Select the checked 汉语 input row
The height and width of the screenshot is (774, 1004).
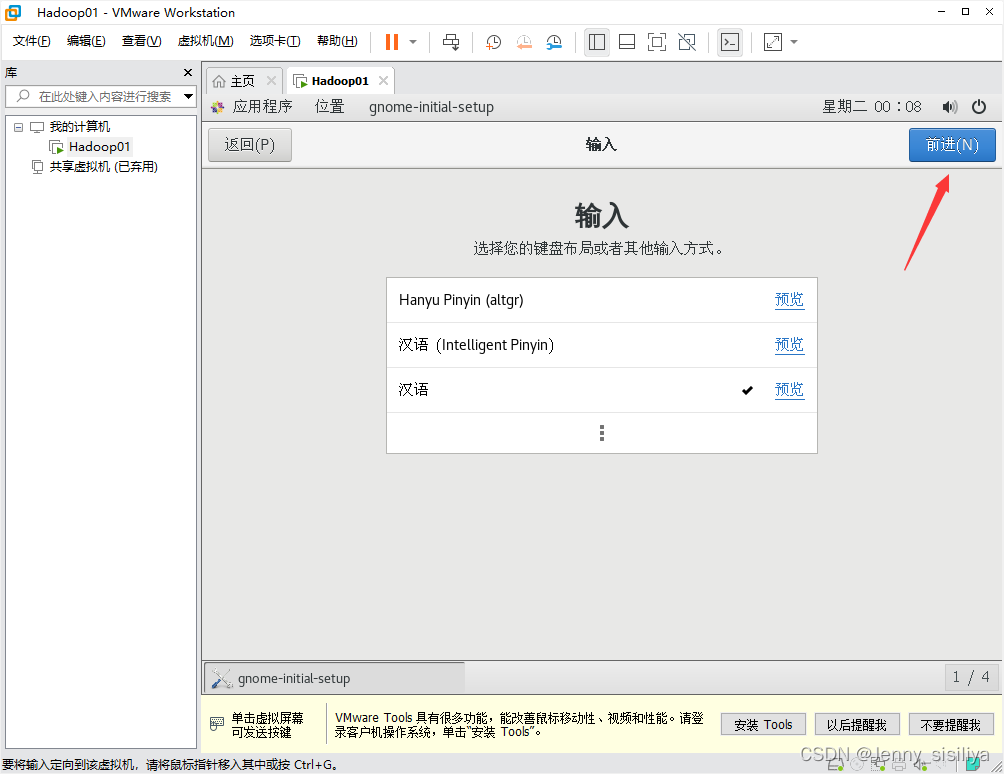tap(601, 390)
